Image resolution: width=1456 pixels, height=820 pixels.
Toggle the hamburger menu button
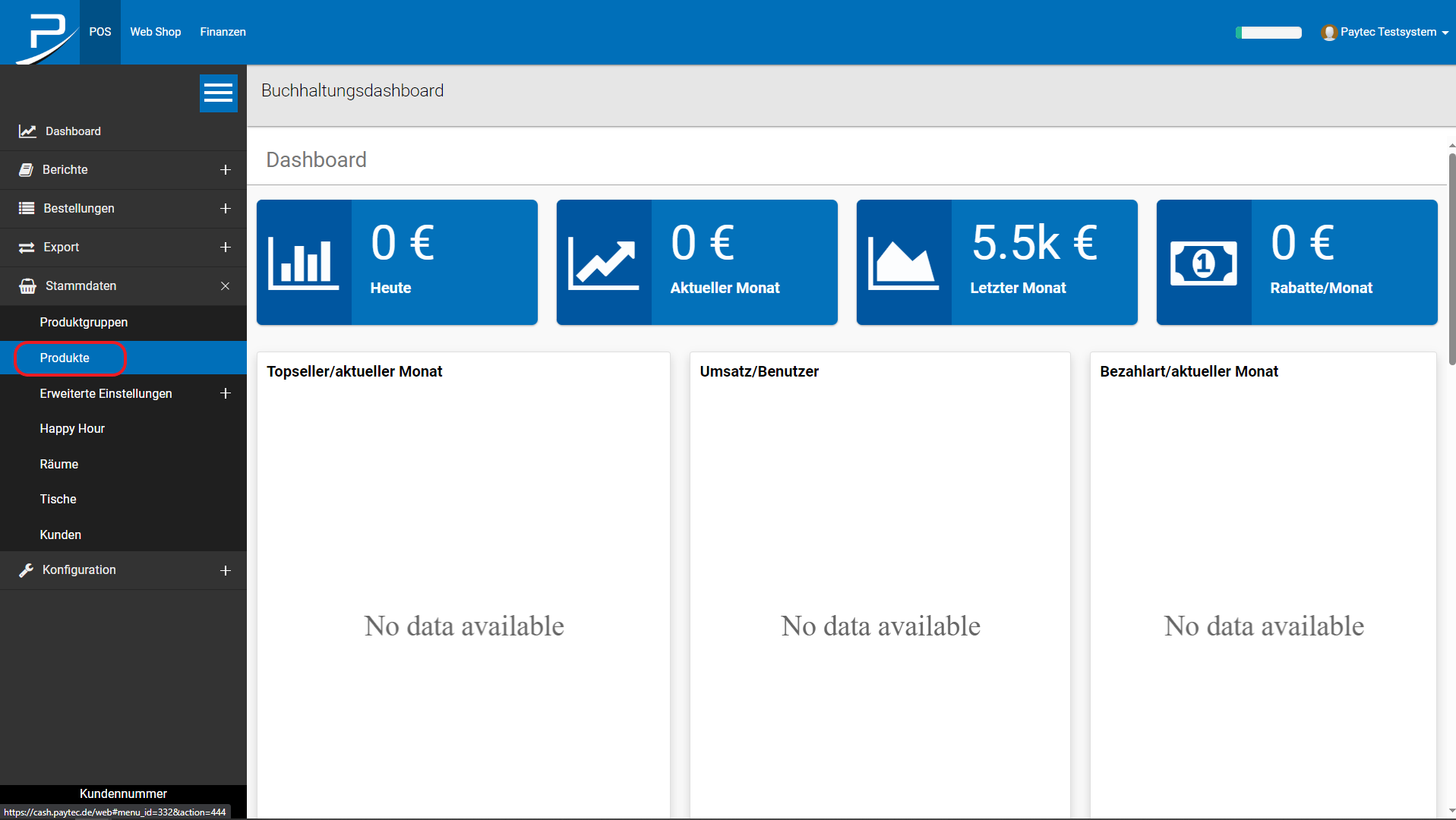(x=218, y=93)
